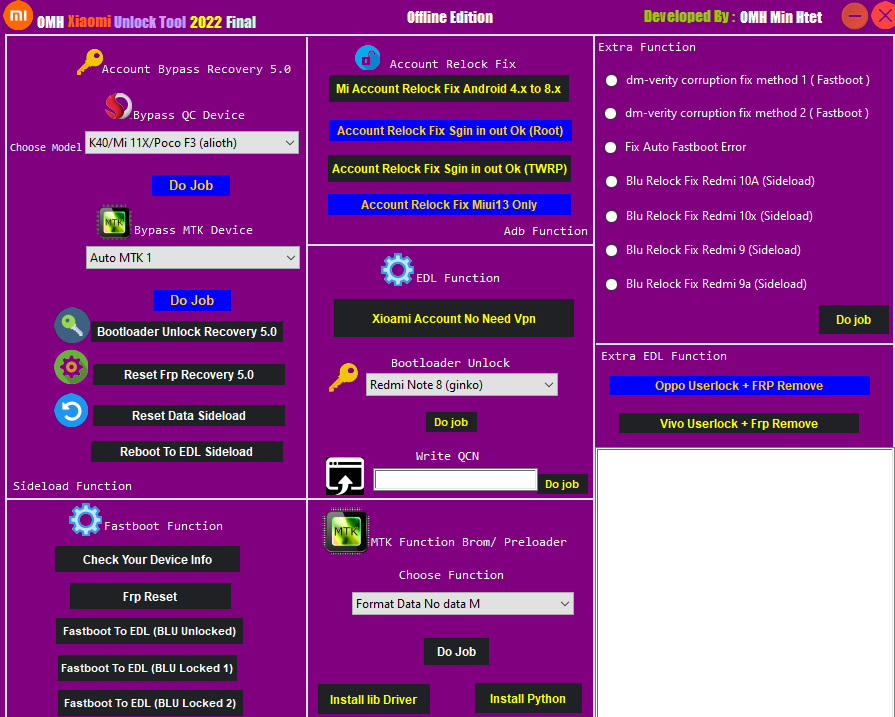Click the gear icon beside EDL Function
This screenshot has height=717, width=895.
[x=397, y=269]
